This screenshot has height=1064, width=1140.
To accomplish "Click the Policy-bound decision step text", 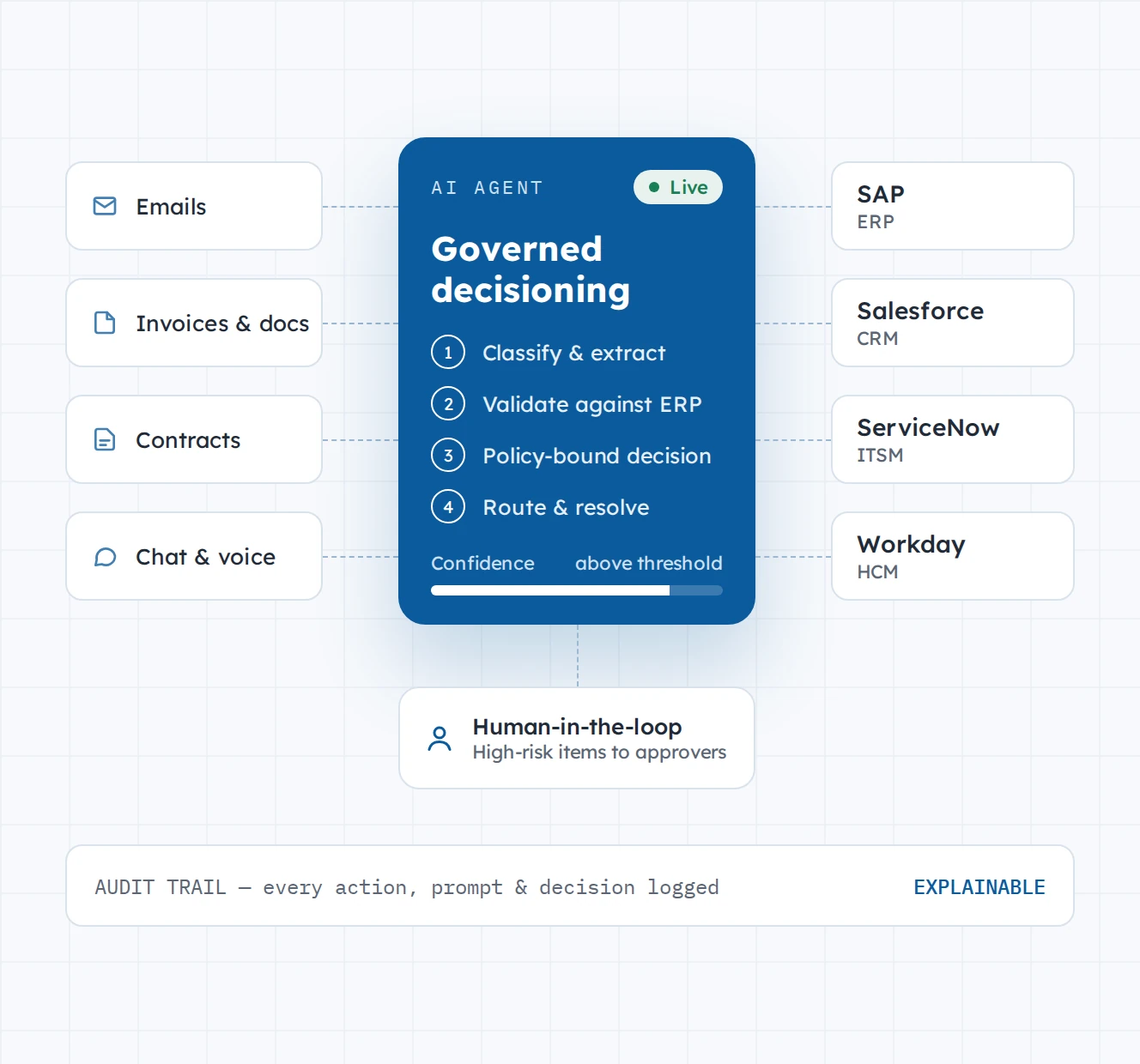I will [x=597, y=456].
